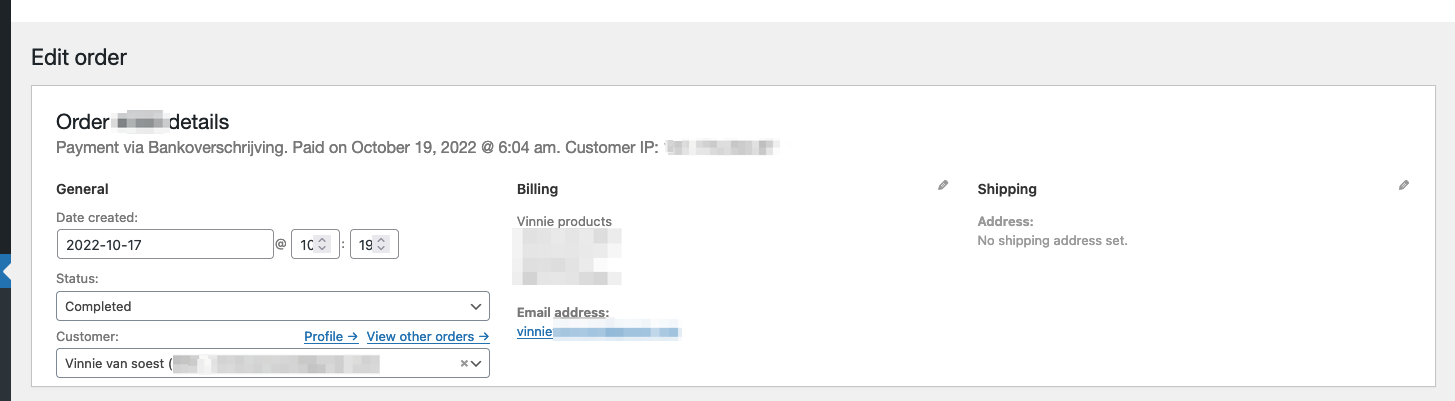Focus the Date created field 2022-10-17
This screenshot has height=401, width=1455.
165,245
